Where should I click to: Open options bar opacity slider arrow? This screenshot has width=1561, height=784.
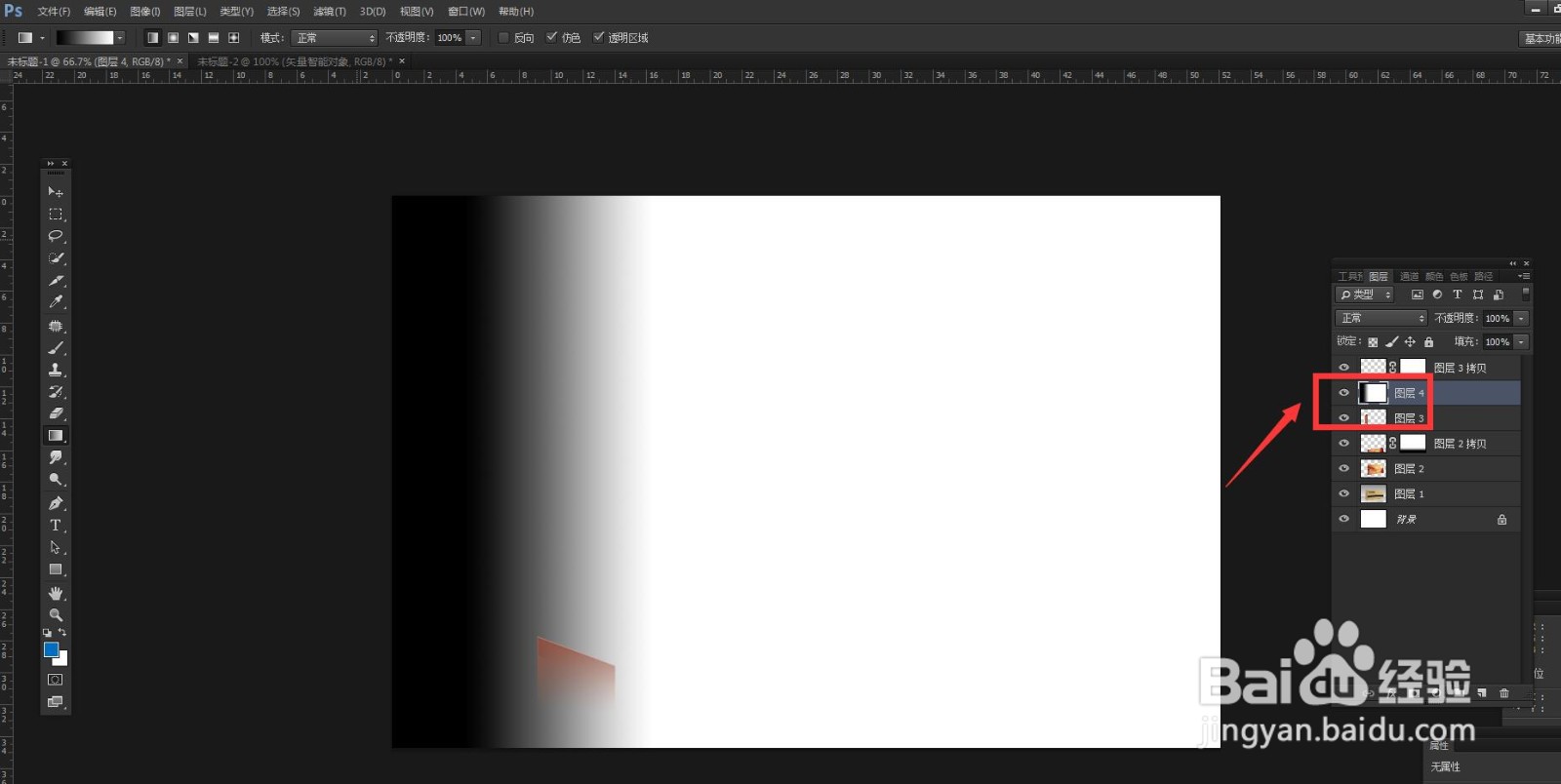pyautogui.click(x=473, y=38)
